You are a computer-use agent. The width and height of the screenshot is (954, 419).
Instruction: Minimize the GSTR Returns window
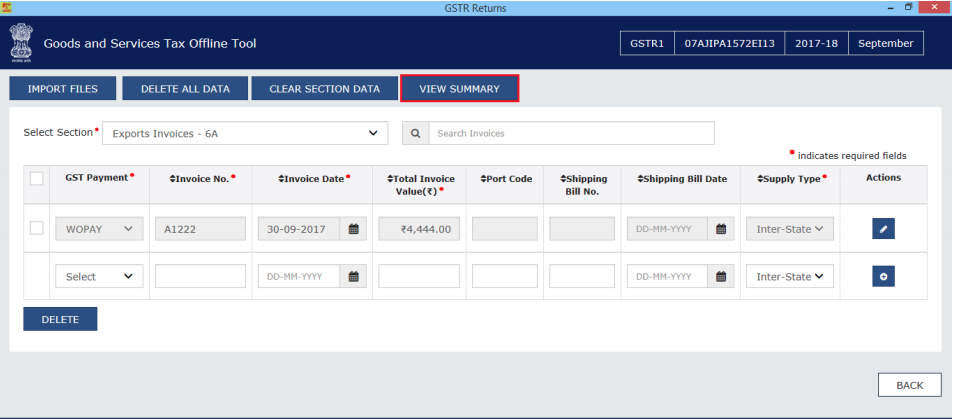click(891, 7)
